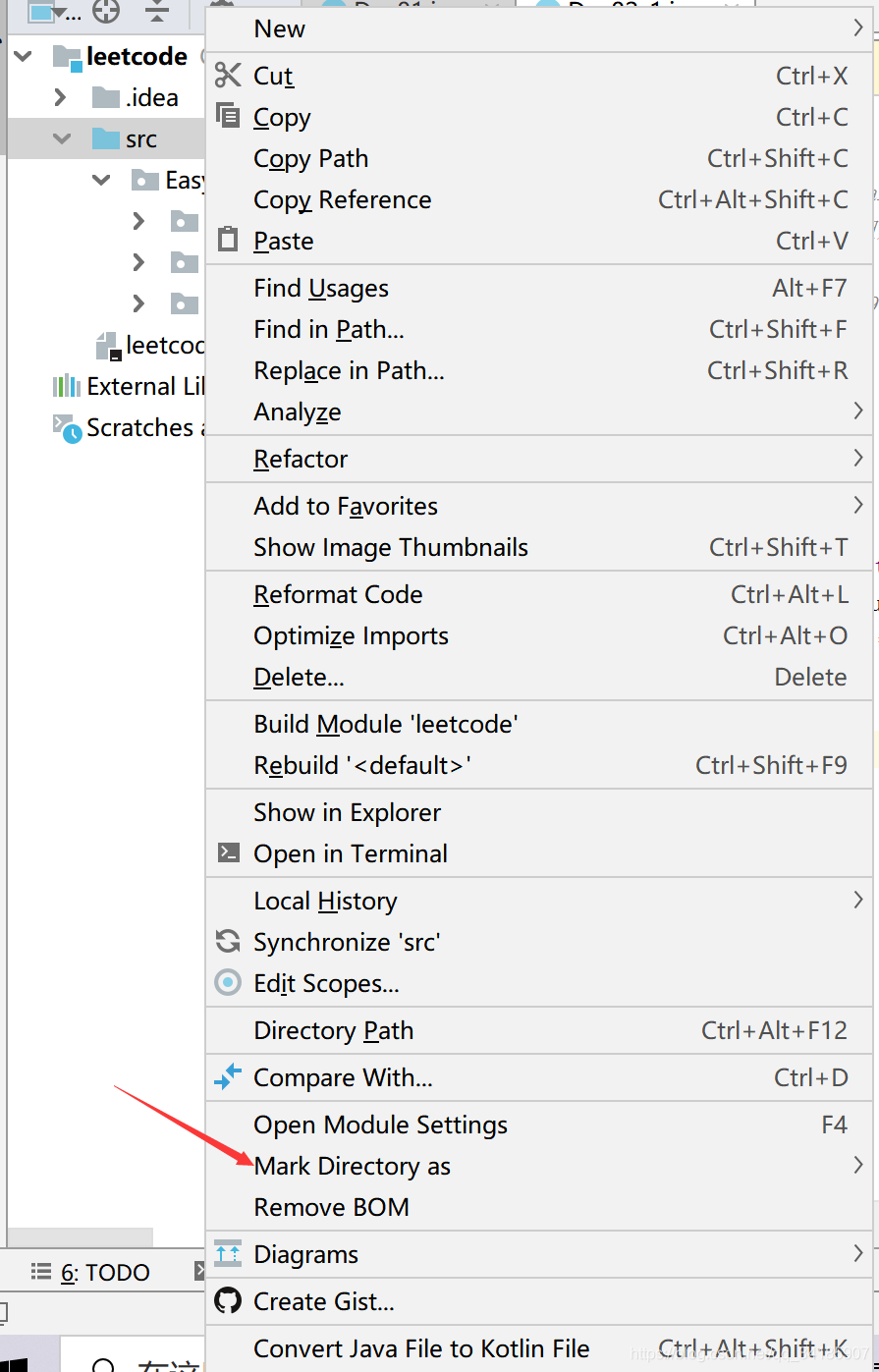The width and height of the screenshot is (879, 1372).
Task: Click the GitHub Create Gist icon
Action: point(228,1300)
